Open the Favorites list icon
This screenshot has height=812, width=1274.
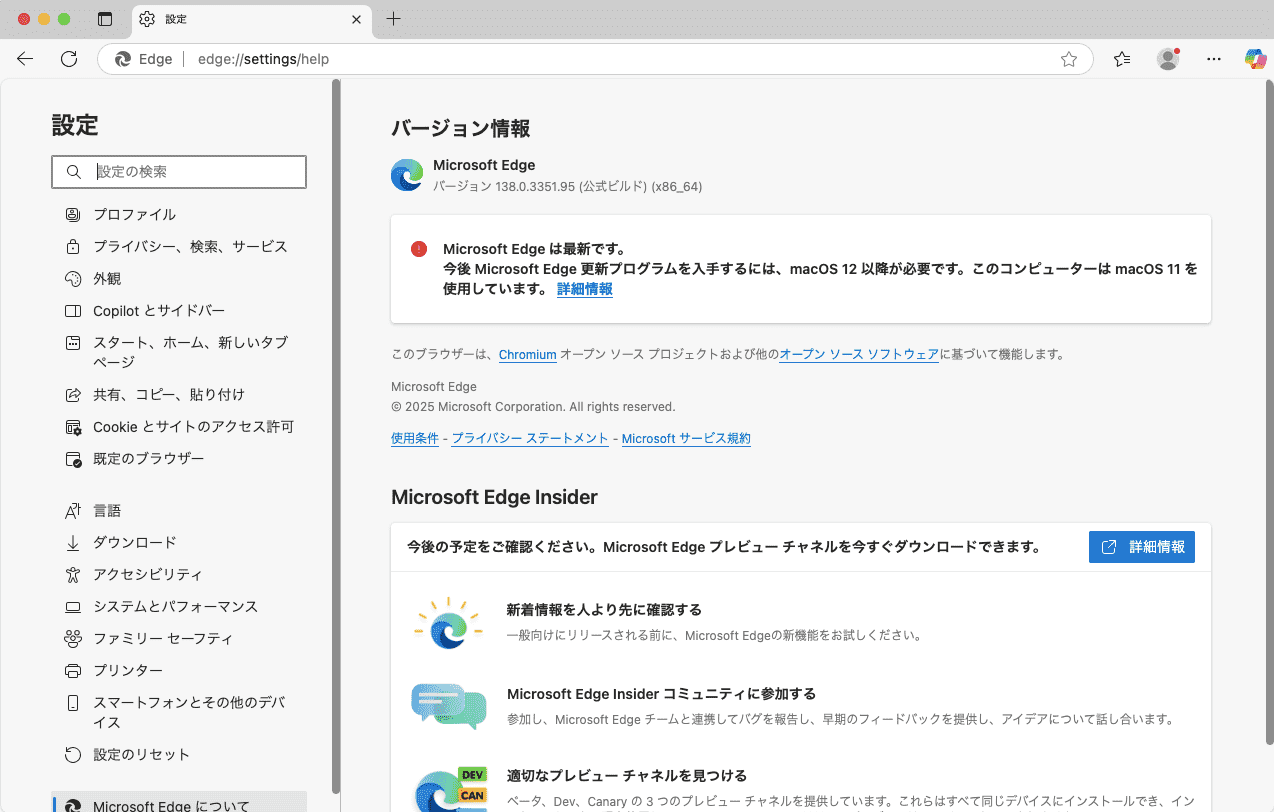click(x=1122, y=59)
